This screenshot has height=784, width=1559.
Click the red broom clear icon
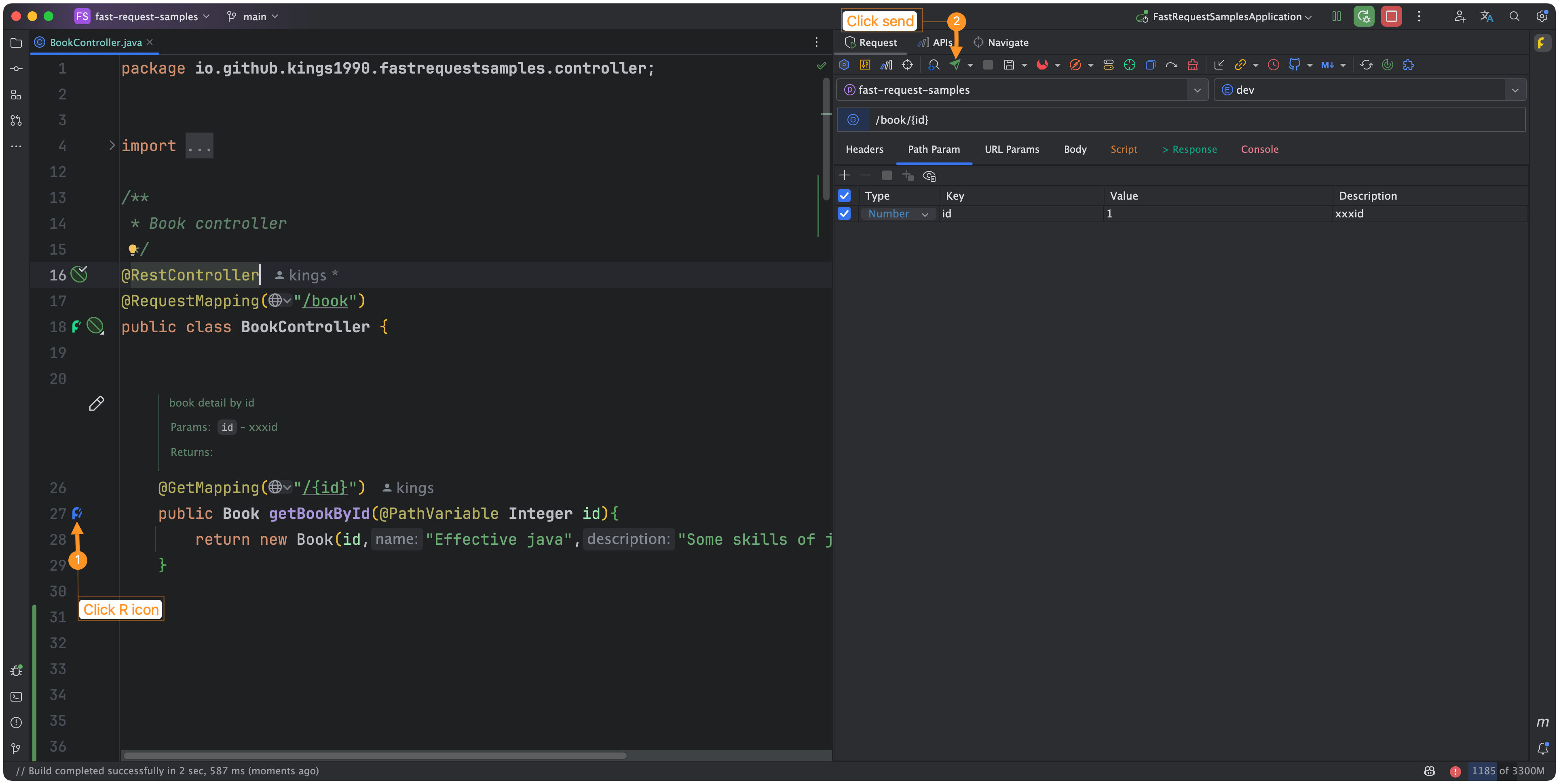coord(1192,65)
